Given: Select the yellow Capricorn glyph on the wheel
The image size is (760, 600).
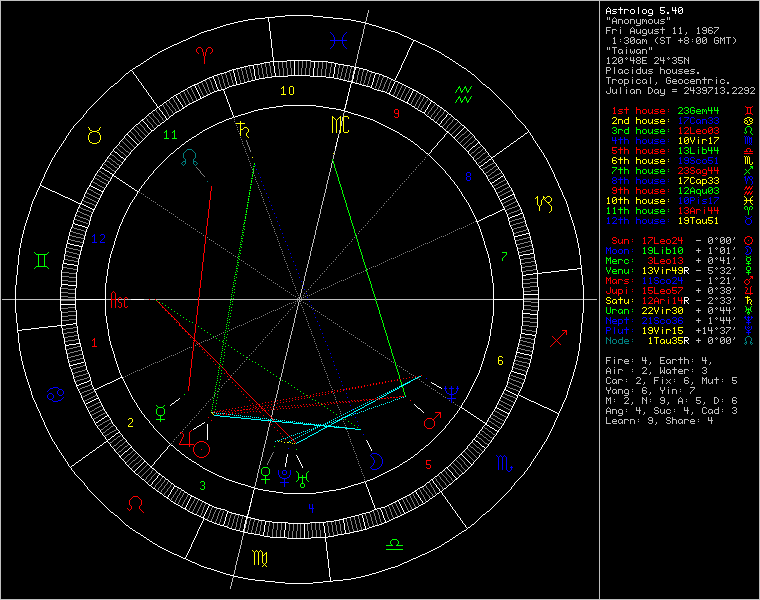Looking at the screenshot, I should [544, 204].
